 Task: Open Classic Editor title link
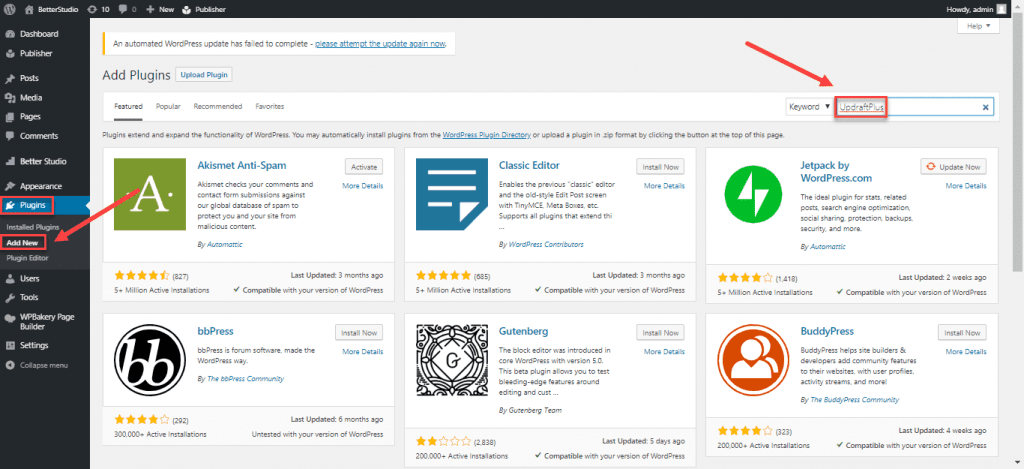(529, 165)
